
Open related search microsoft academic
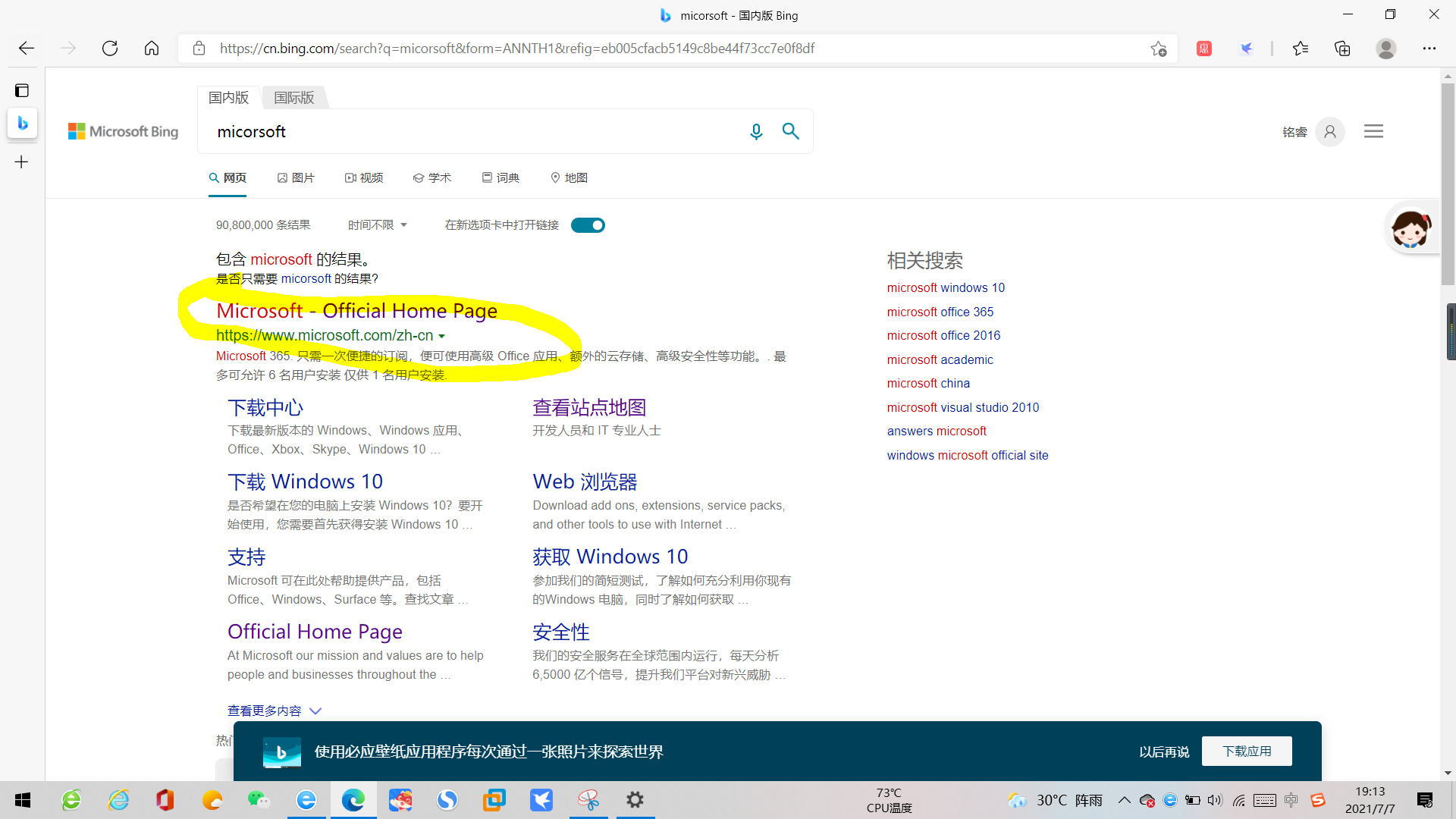(x=940, y=359)
